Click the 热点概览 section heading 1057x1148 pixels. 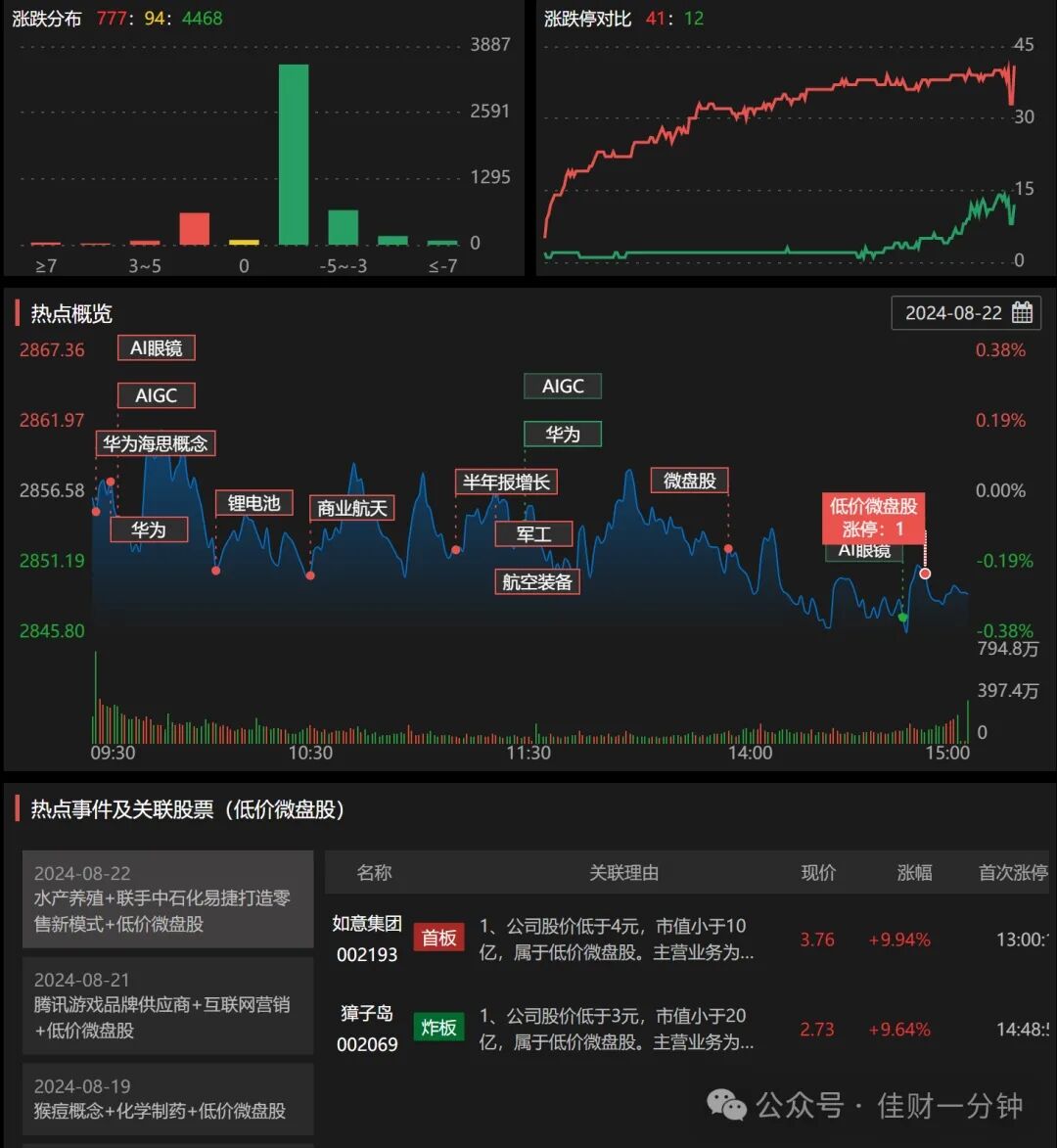[x=71, y=313]
